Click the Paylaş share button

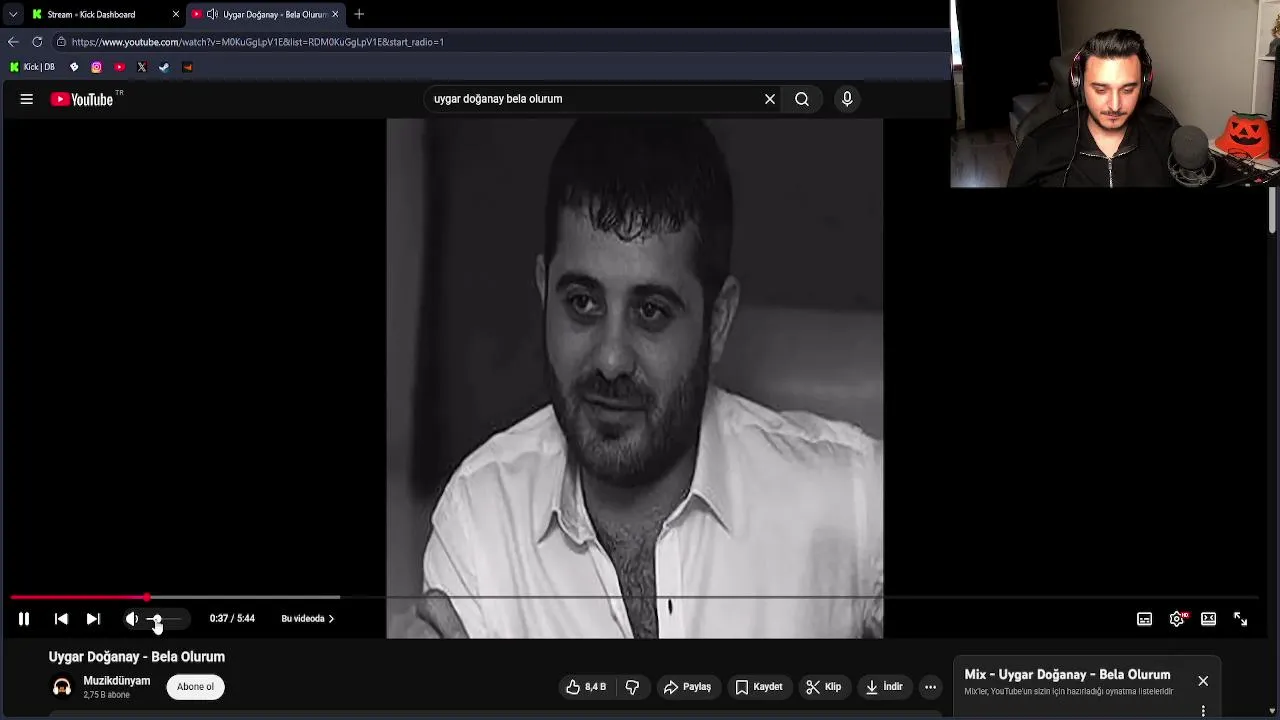pyautogui.click(x=687, y=687)
